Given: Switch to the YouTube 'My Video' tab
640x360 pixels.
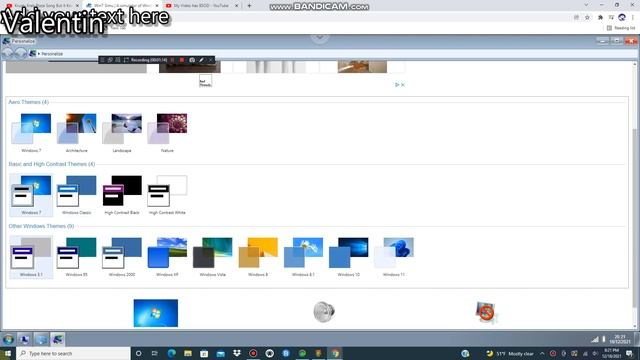Looking at the screenshot, I should click(x=202, y=6).
